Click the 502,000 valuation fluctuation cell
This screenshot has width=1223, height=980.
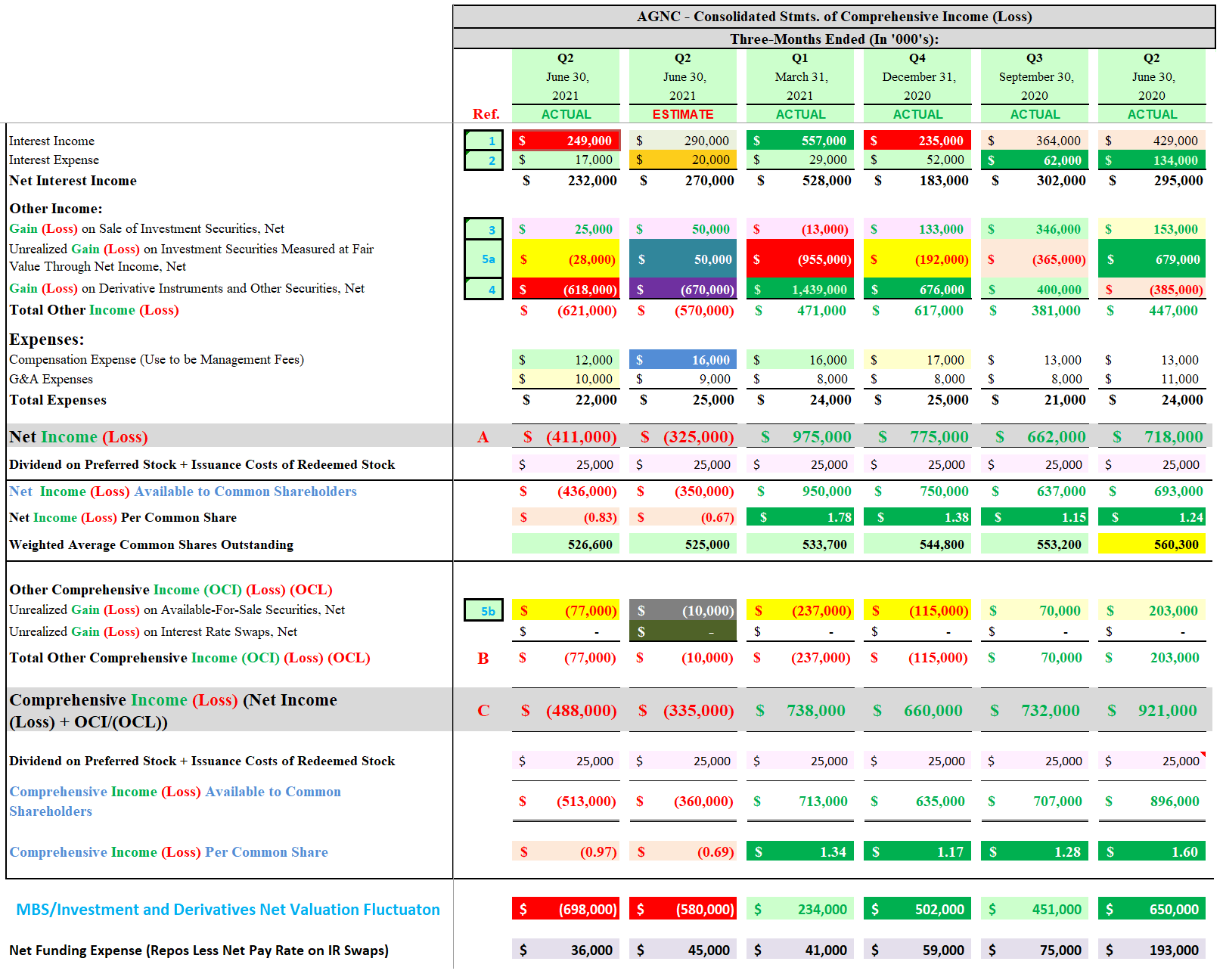coord(917,910)
